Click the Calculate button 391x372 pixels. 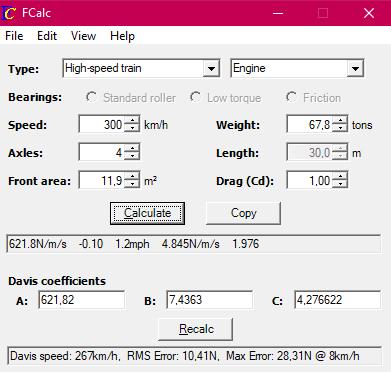pyautogui.click(x=147, y=213)
